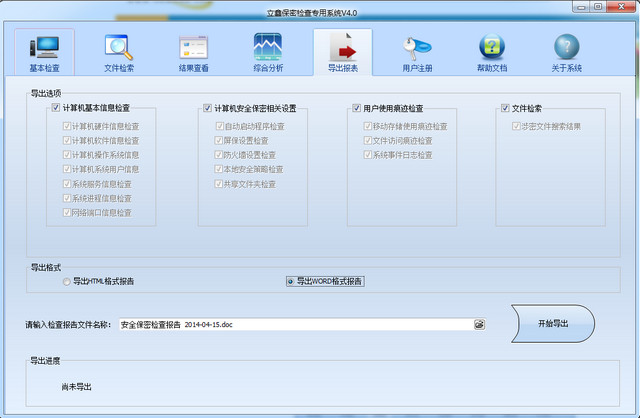The width and height of the screenshot is (640, 418).
Task: Toggle the 文件检索 export checkbox
Action: 506,108
